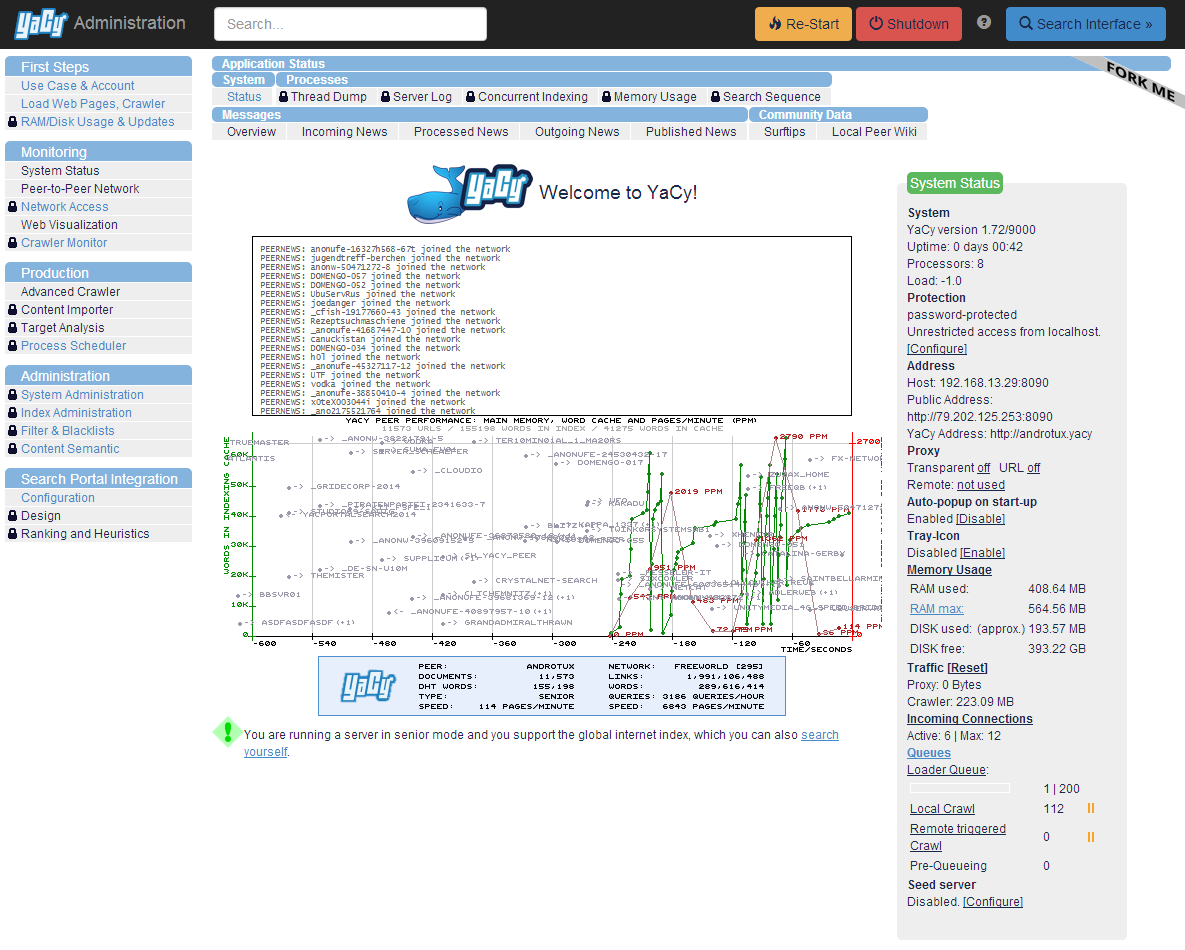The width and height of the screenshot is (1185, 950).
Task: Select System Status in Monitoring
Action: point(60,171)
